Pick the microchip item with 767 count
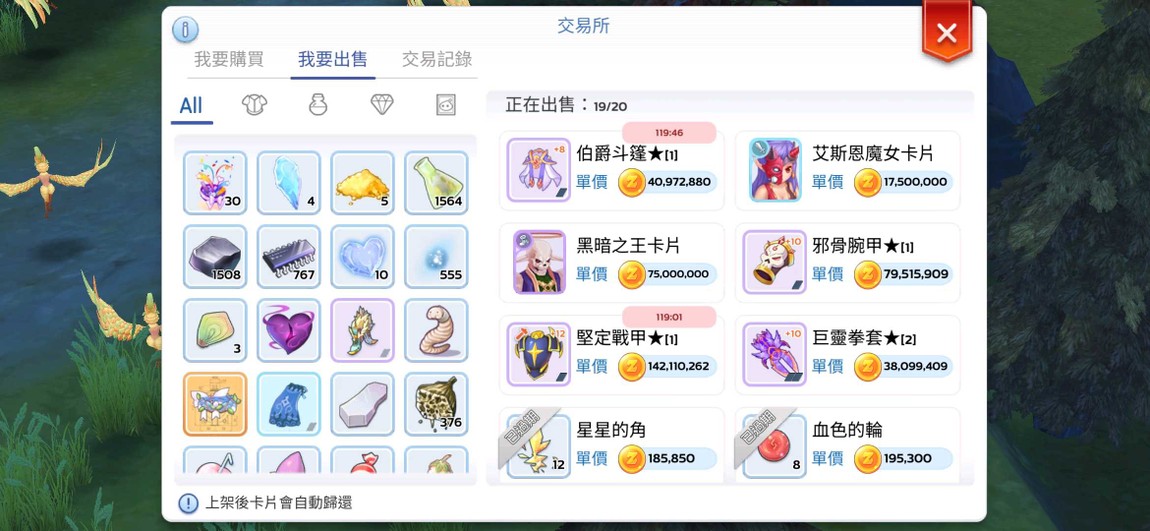 click(289, 256)
